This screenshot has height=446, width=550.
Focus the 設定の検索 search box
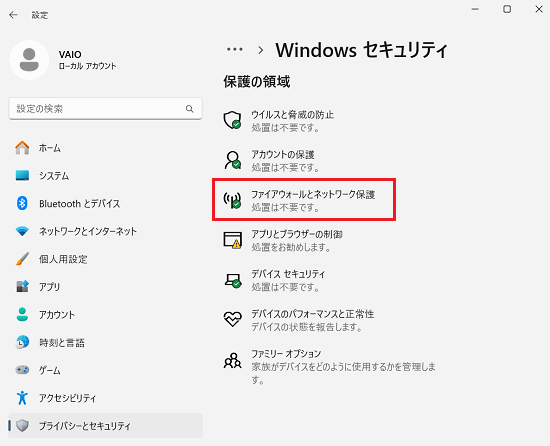click(x=105, y=109)
